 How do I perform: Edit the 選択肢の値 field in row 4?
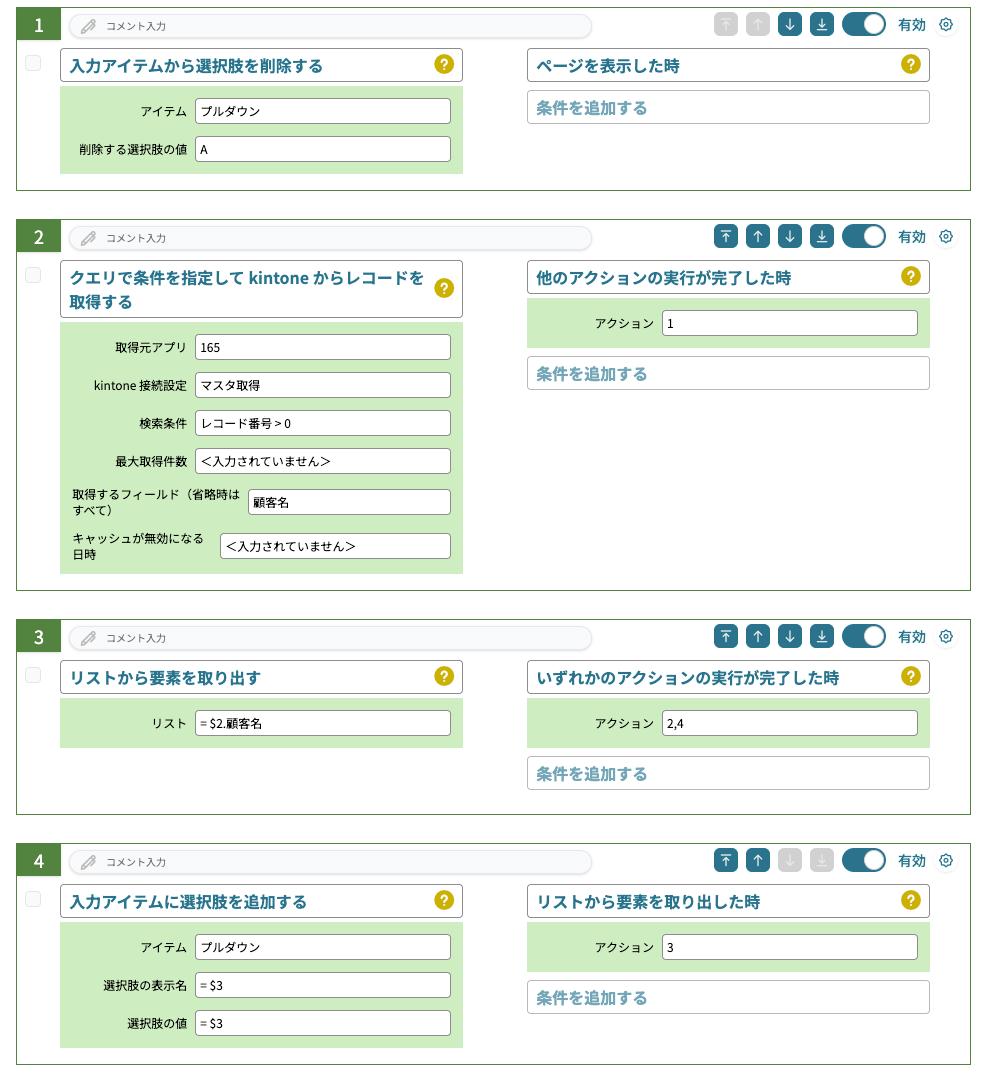pyautogui.click(x=323, y=1023)
